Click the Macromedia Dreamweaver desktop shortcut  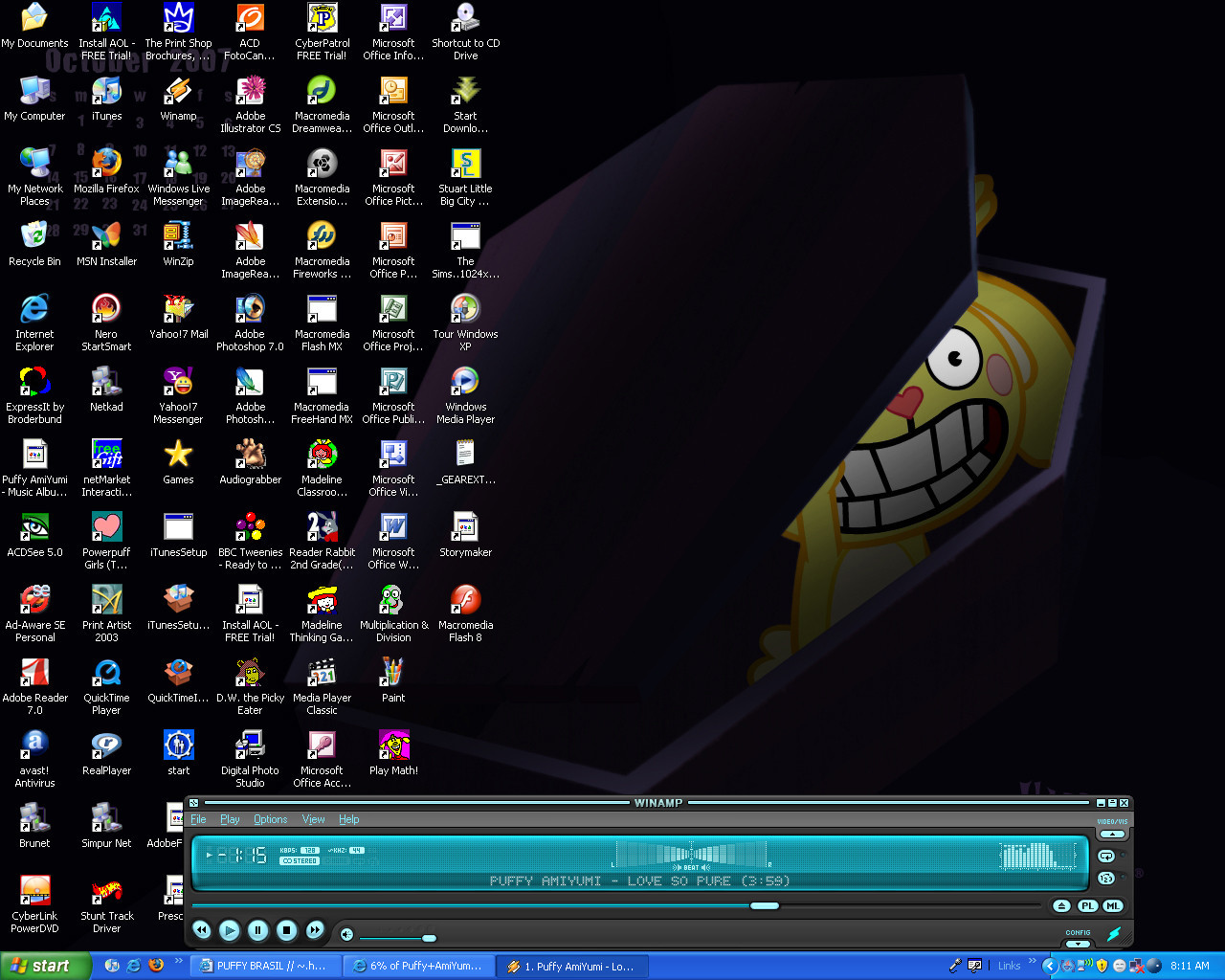[x=322, y=104]
